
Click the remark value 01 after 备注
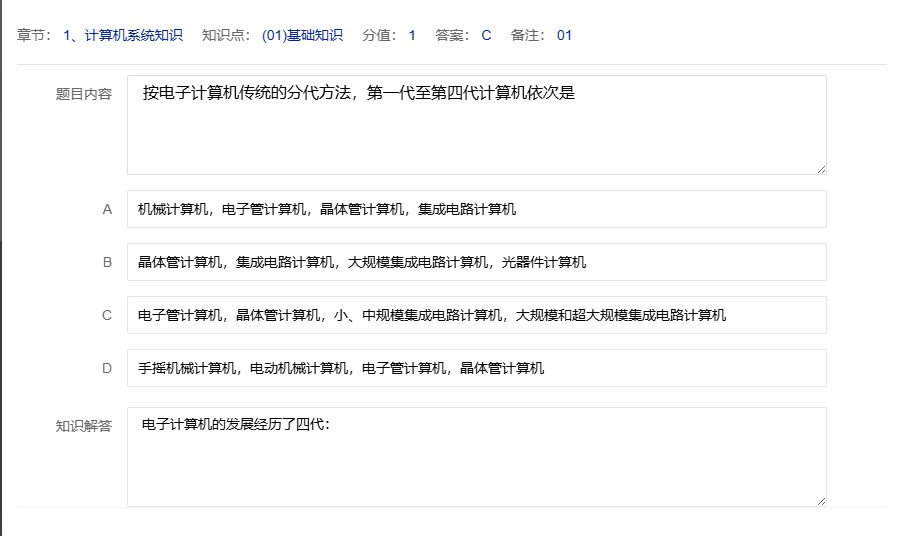tap(564, 36)
